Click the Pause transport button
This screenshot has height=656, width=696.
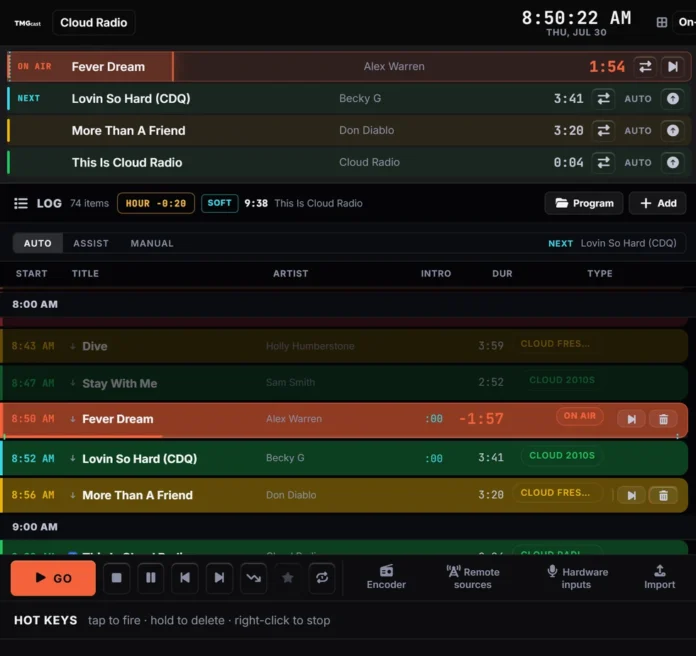point(151,578)
